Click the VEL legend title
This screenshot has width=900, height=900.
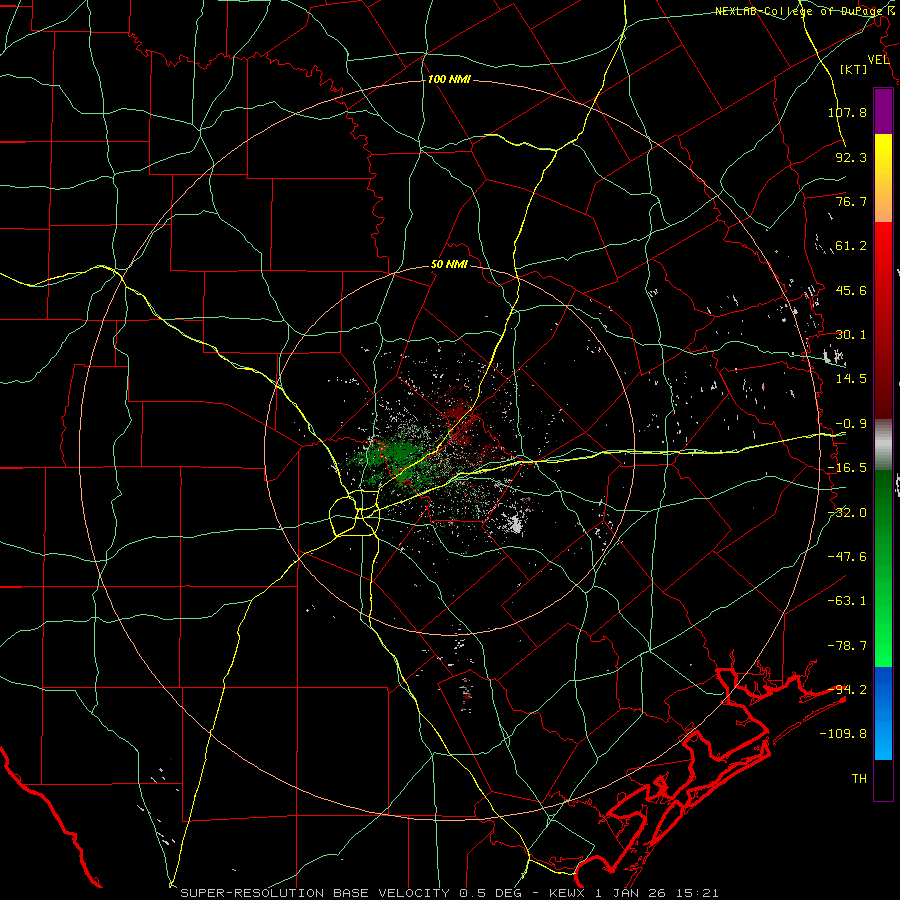click(878, 60)
